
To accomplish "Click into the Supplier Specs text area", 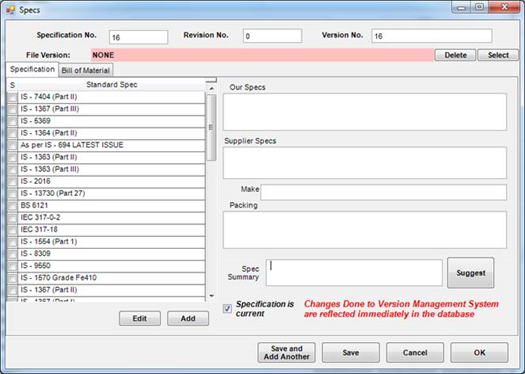I will (x=365, y=163).
